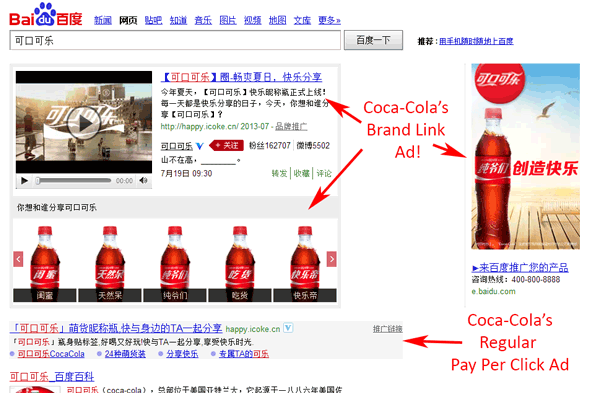The image size is (600, 393).
Task: Click the play button below the video
Action: 24,181
